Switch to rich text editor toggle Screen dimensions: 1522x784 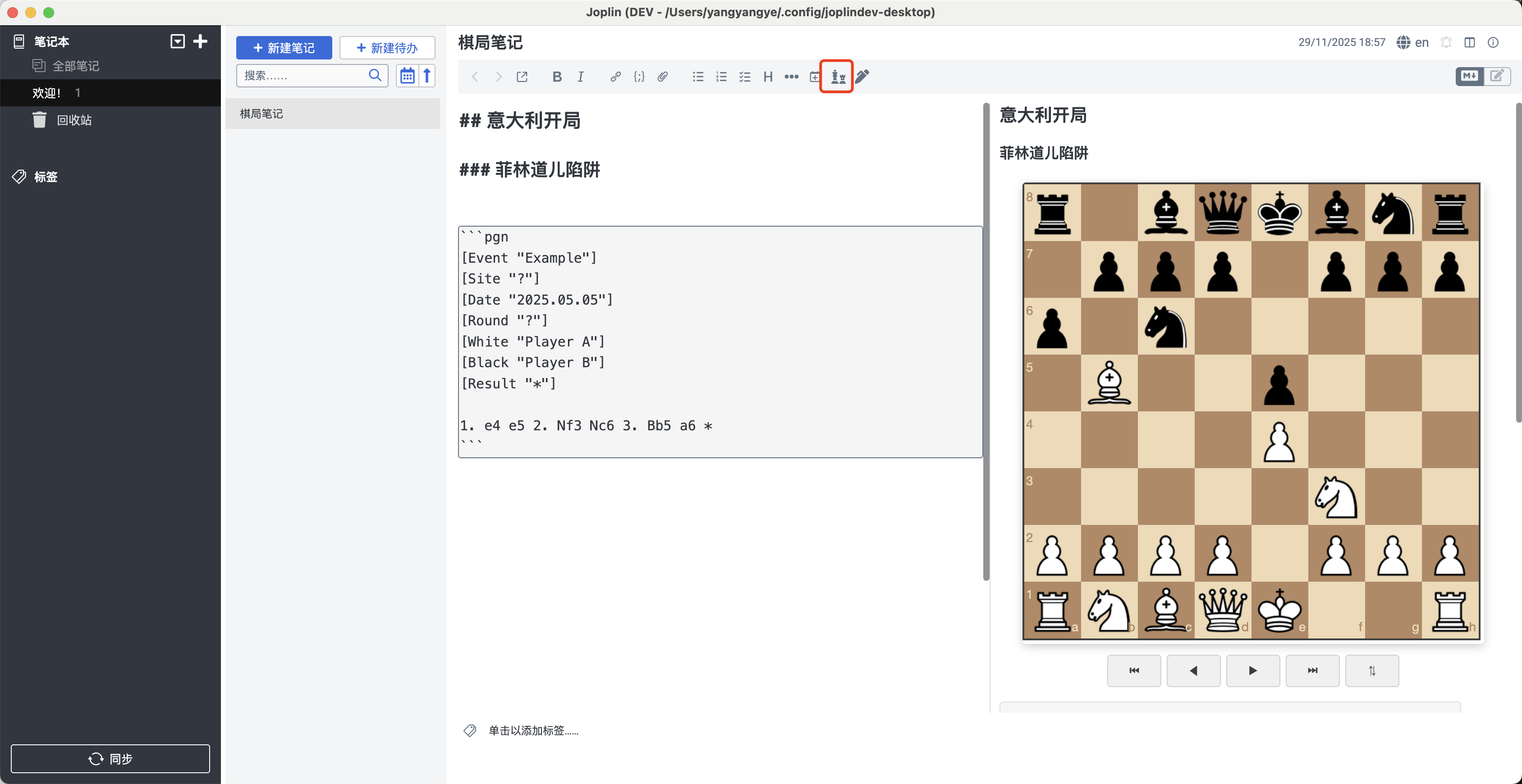(x=1497, y=76)
